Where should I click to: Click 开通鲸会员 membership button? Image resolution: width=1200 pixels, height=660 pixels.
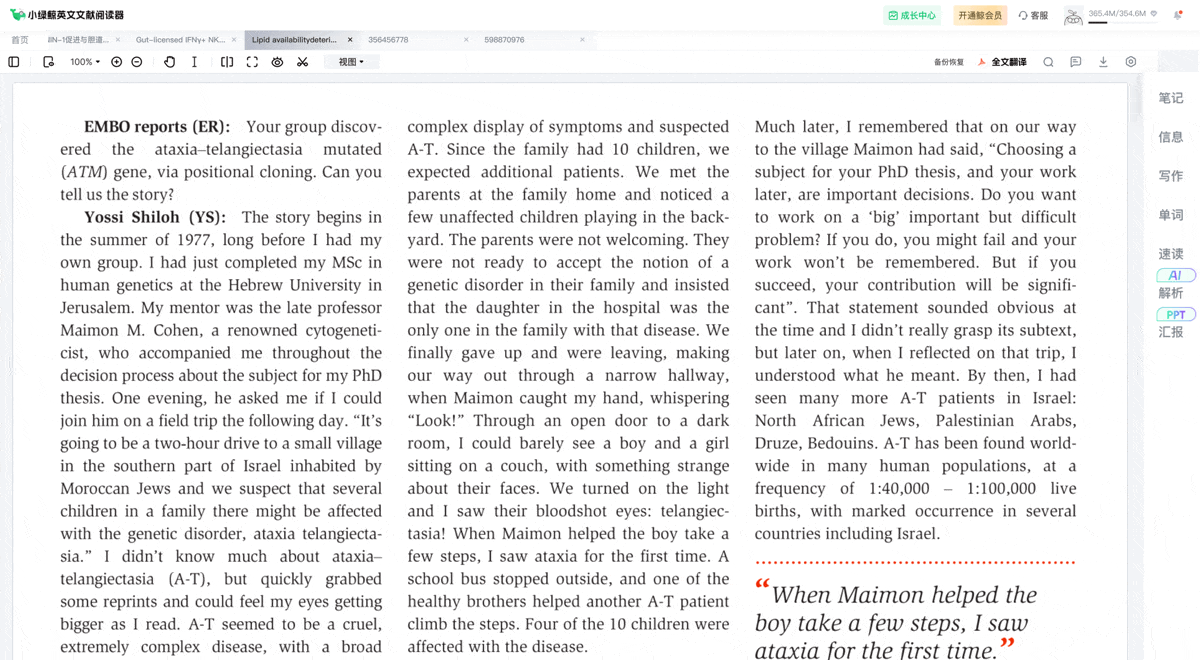coord(980,15)
